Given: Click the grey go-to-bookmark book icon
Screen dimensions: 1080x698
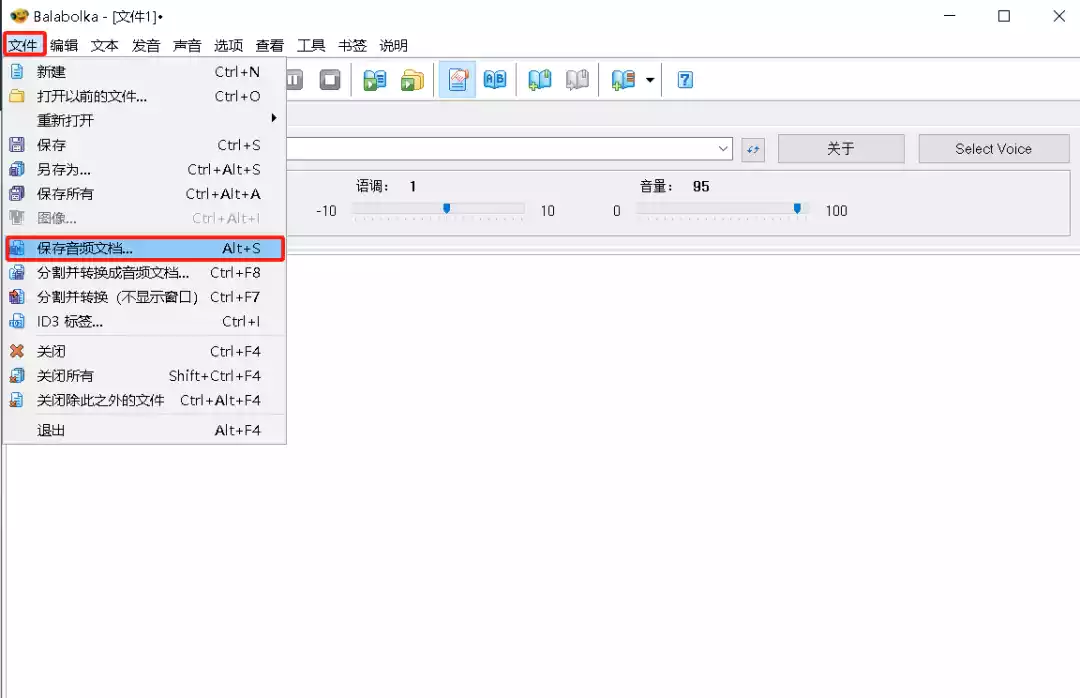Looking at the screenshot, I should [x=577, y=80].
